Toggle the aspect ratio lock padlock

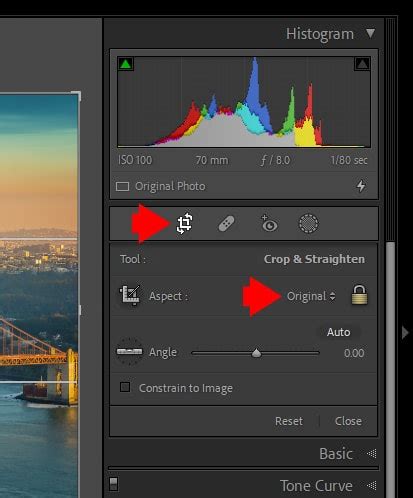[x=359, y=295]
